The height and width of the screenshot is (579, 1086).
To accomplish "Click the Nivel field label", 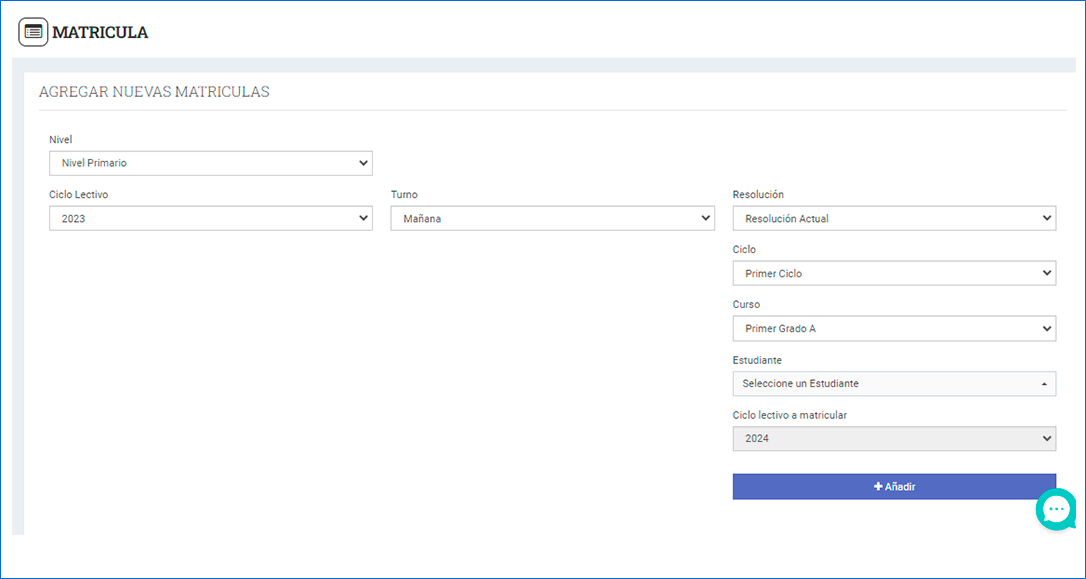I will (60, 140).
